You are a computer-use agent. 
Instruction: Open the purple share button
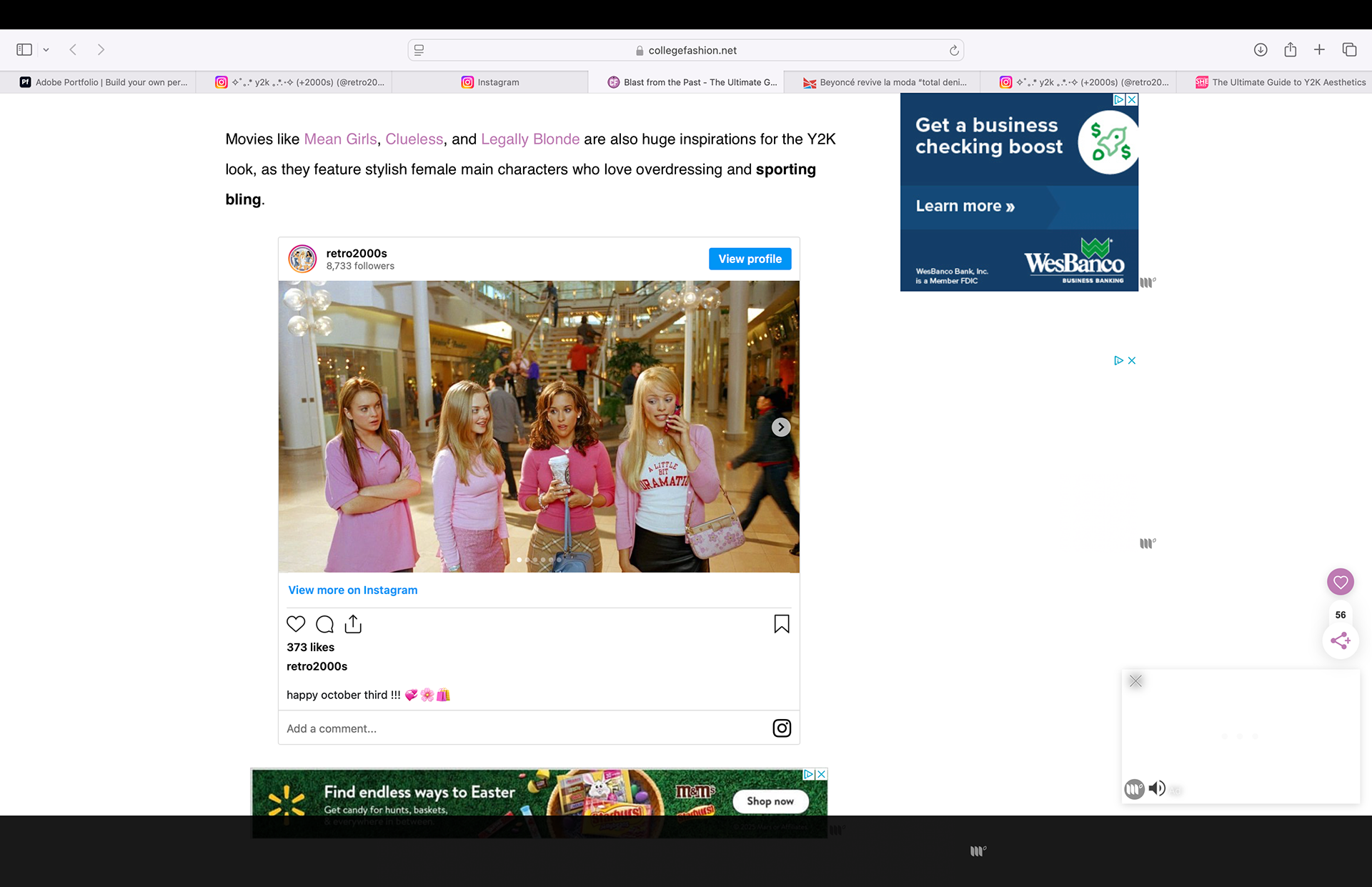(1341, 640)
